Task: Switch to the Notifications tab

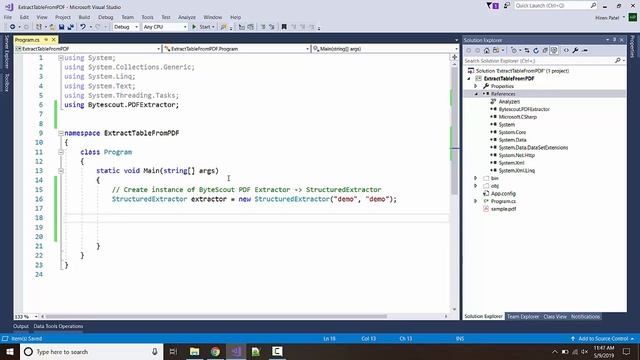Action: (585, 316)
